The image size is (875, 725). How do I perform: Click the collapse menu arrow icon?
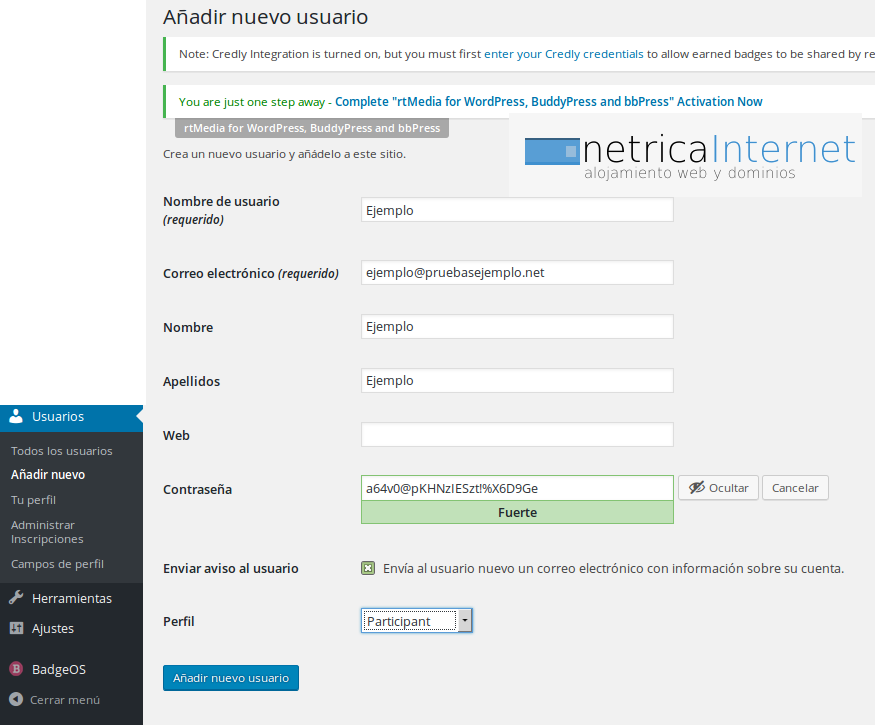coord(16,699)
